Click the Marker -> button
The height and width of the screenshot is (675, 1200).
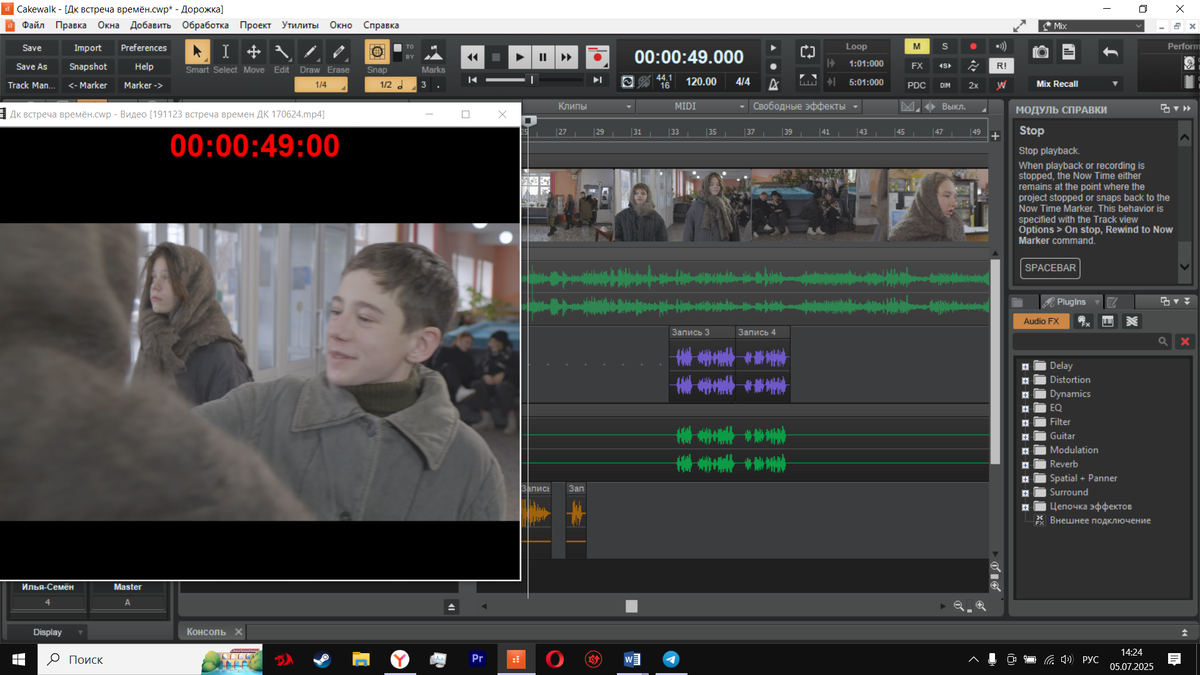pos(144,86)
